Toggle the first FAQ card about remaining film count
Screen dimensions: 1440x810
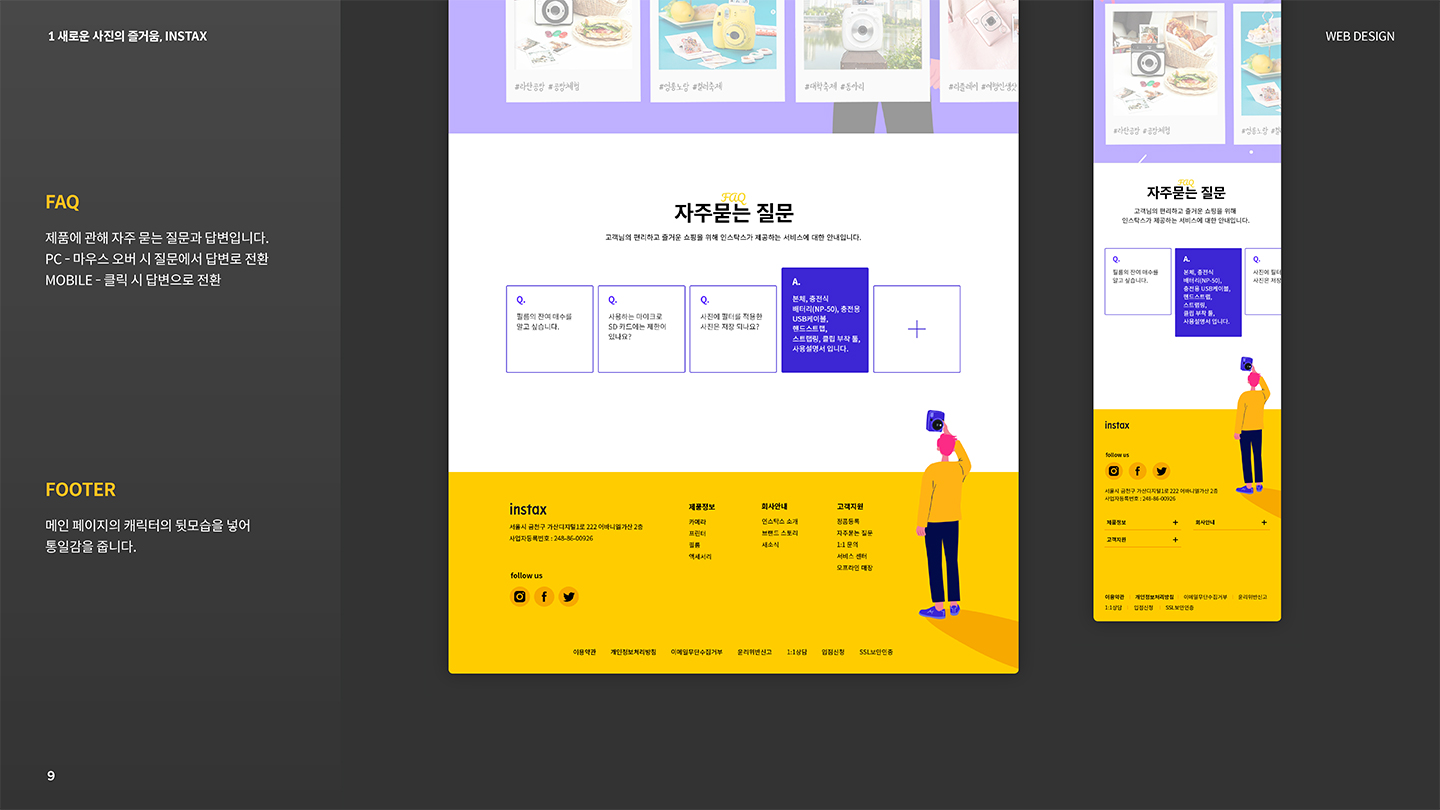pos(549,329)
